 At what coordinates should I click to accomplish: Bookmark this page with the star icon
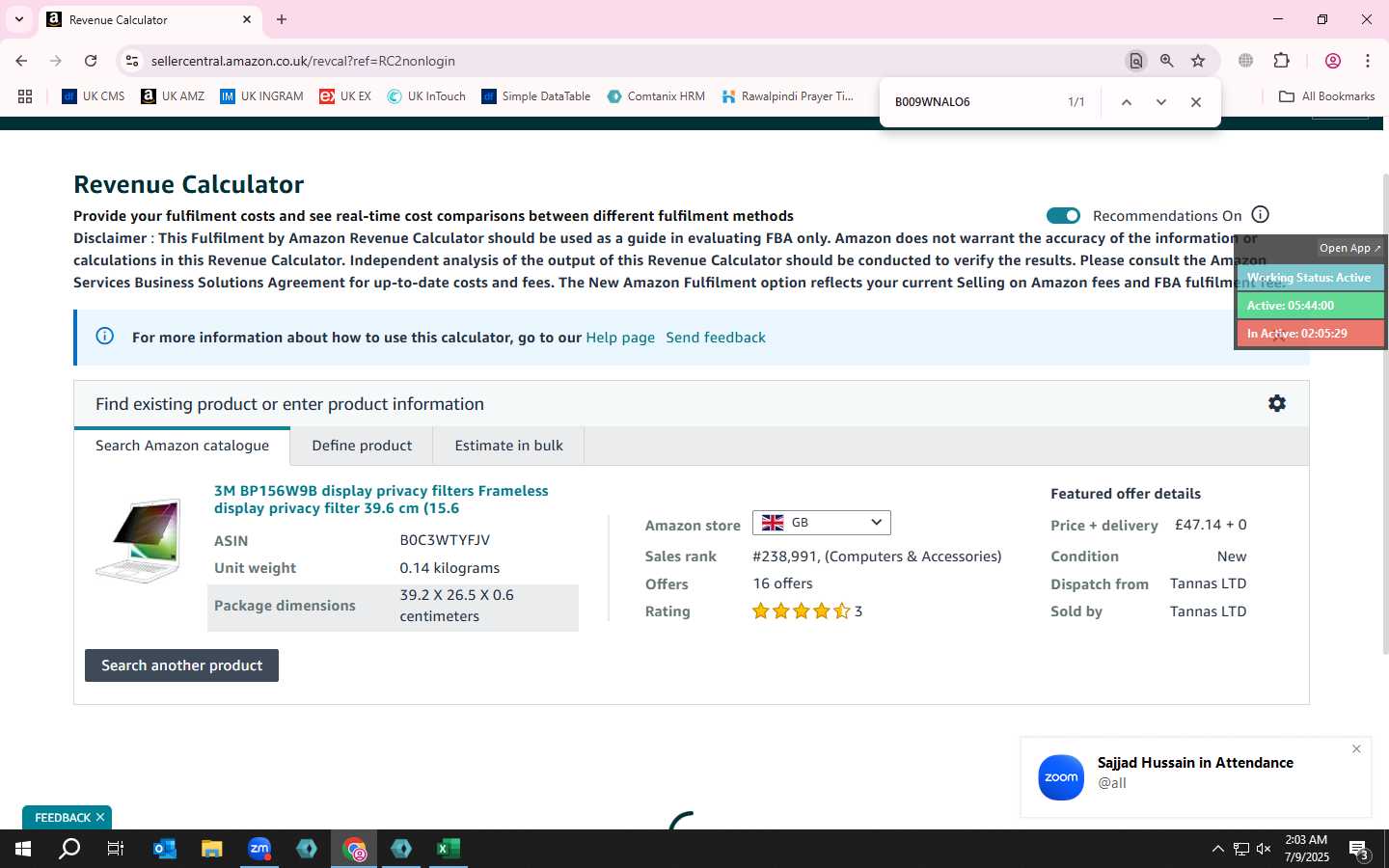1198,61
